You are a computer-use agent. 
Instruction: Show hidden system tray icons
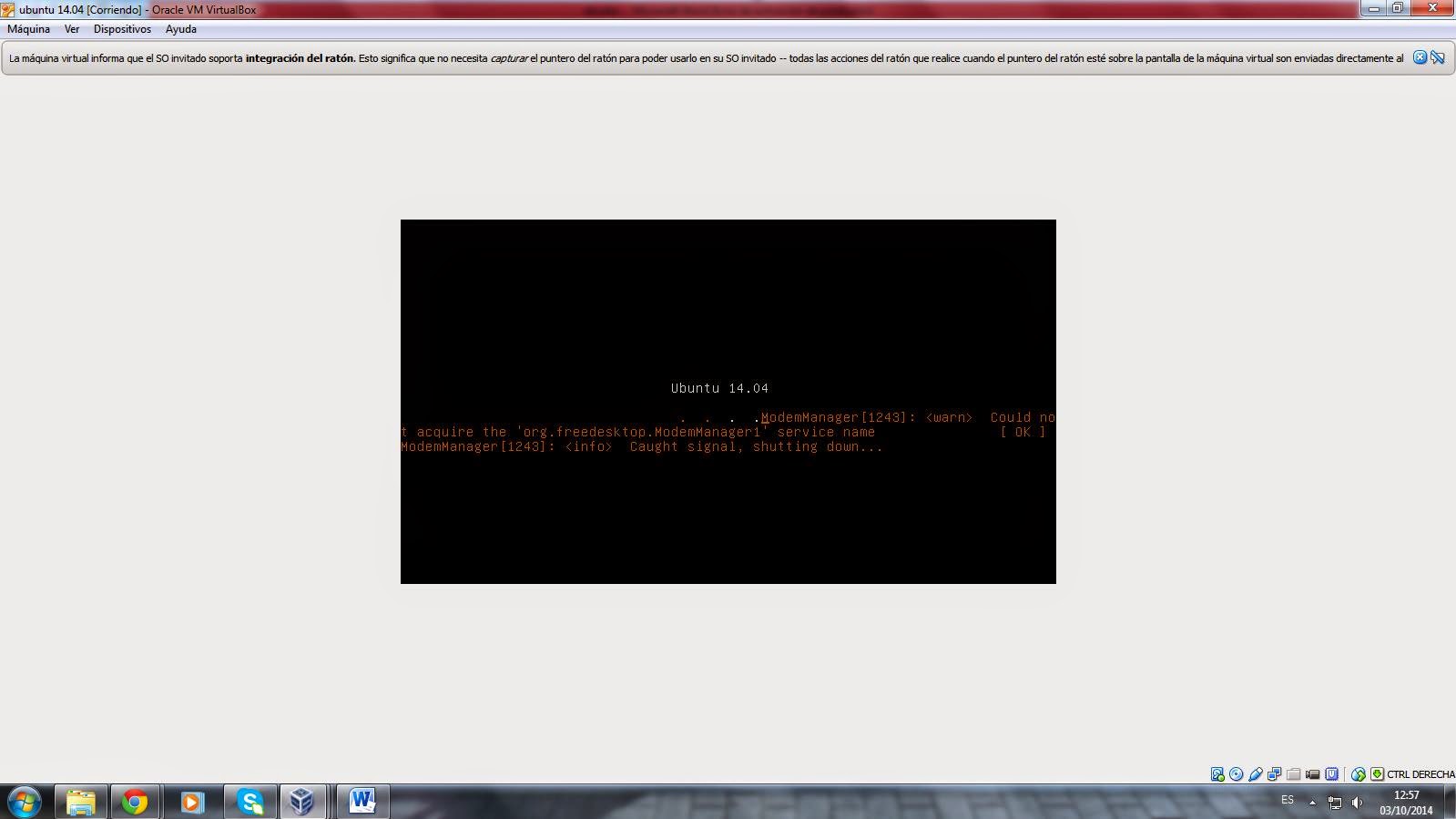point(1312,803)
